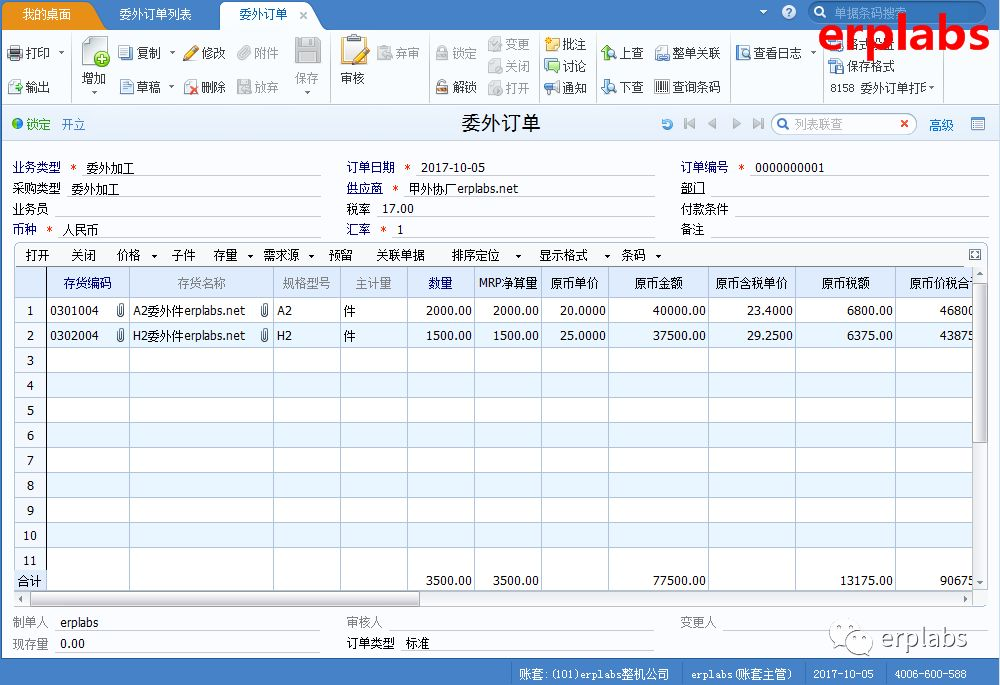
Task: Click the 存货编码 column header
Action: (x=87, y=283)
